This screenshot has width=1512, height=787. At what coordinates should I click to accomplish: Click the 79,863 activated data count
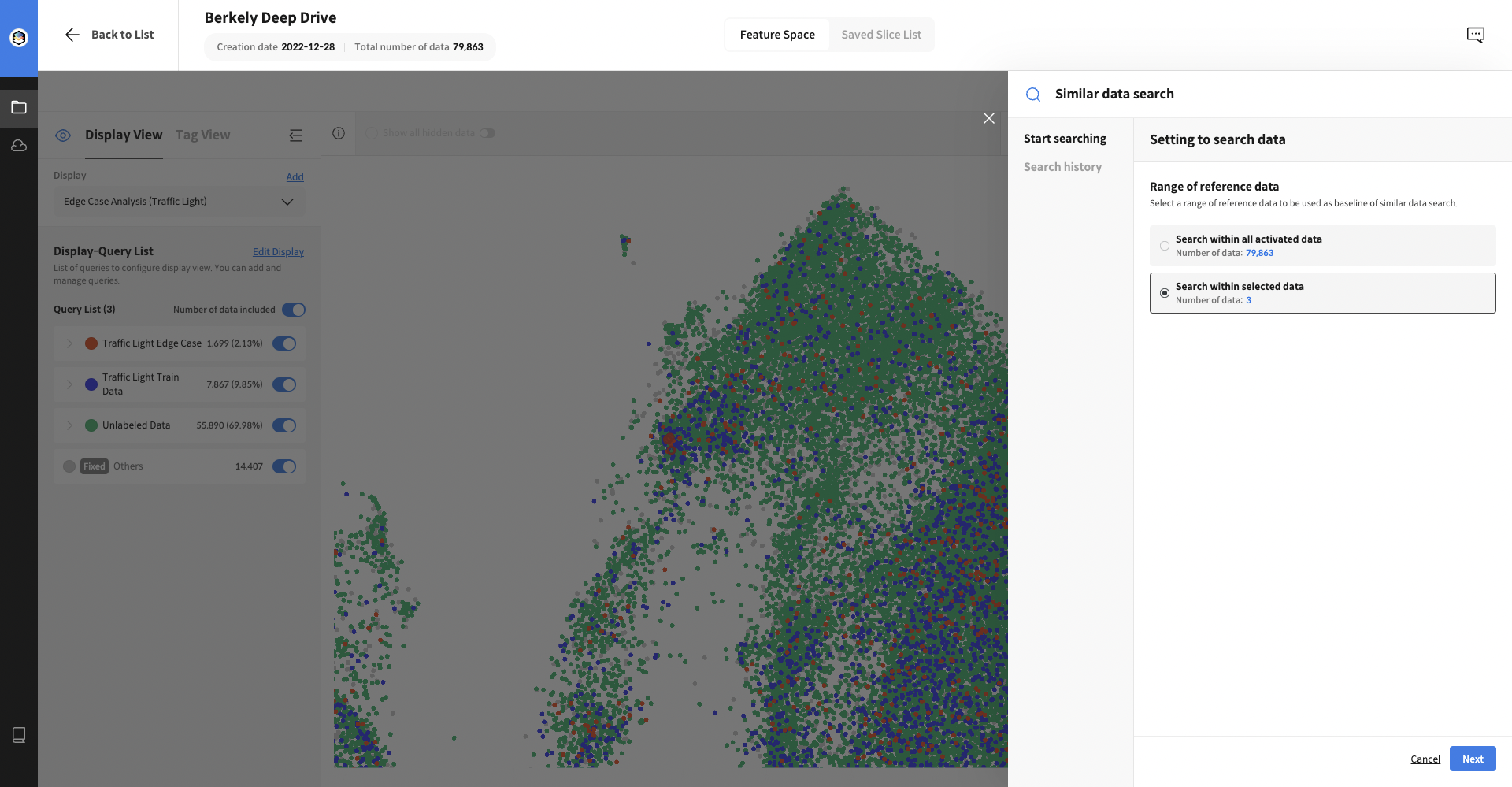click(x=1259, y=253)
